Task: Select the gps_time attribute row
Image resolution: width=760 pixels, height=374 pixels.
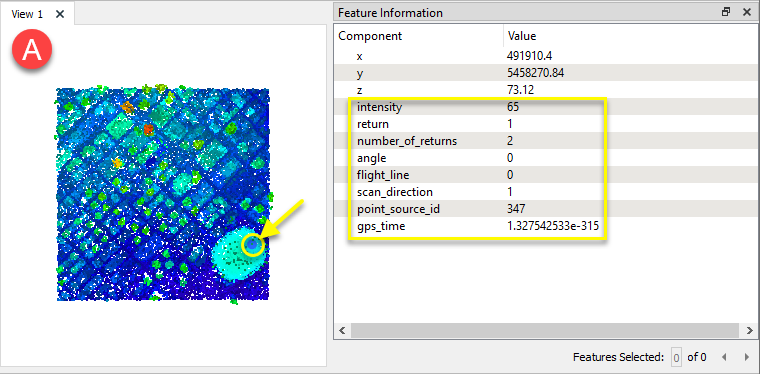Action: [545, 226]
